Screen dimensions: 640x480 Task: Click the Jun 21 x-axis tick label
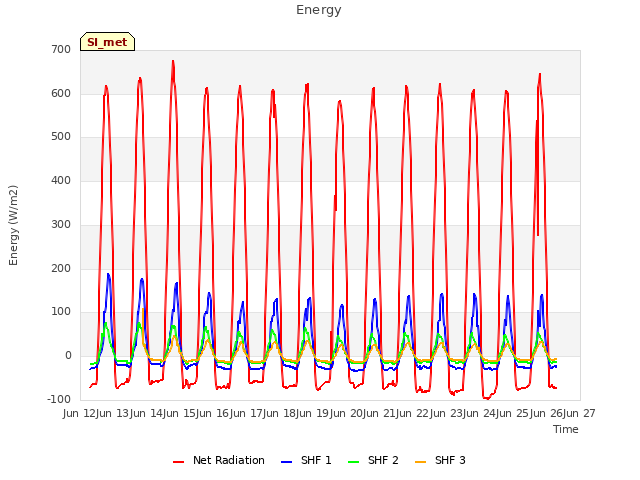coord(380,413)
